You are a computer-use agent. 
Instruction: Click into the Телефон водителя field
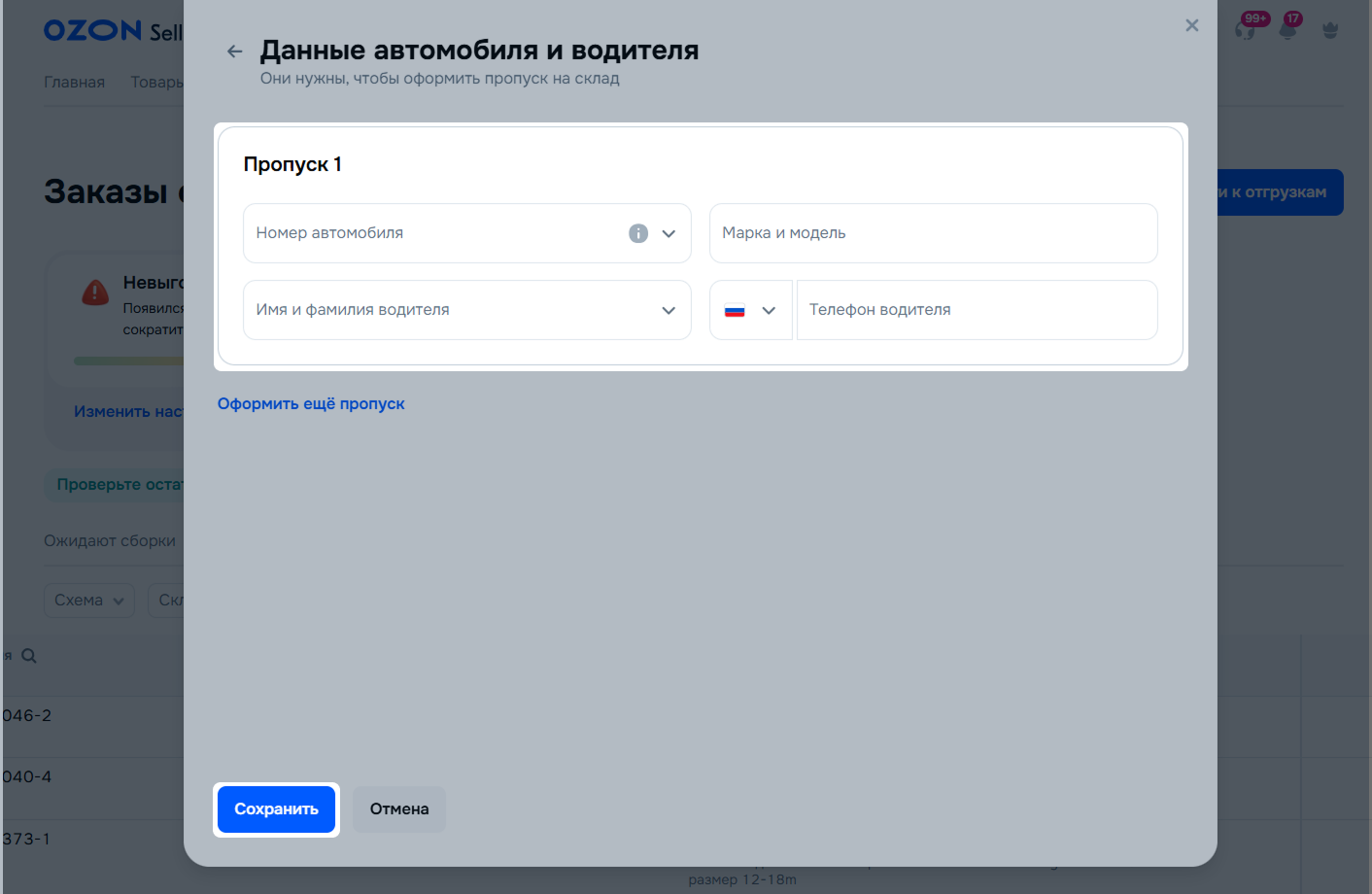(977, 310)
